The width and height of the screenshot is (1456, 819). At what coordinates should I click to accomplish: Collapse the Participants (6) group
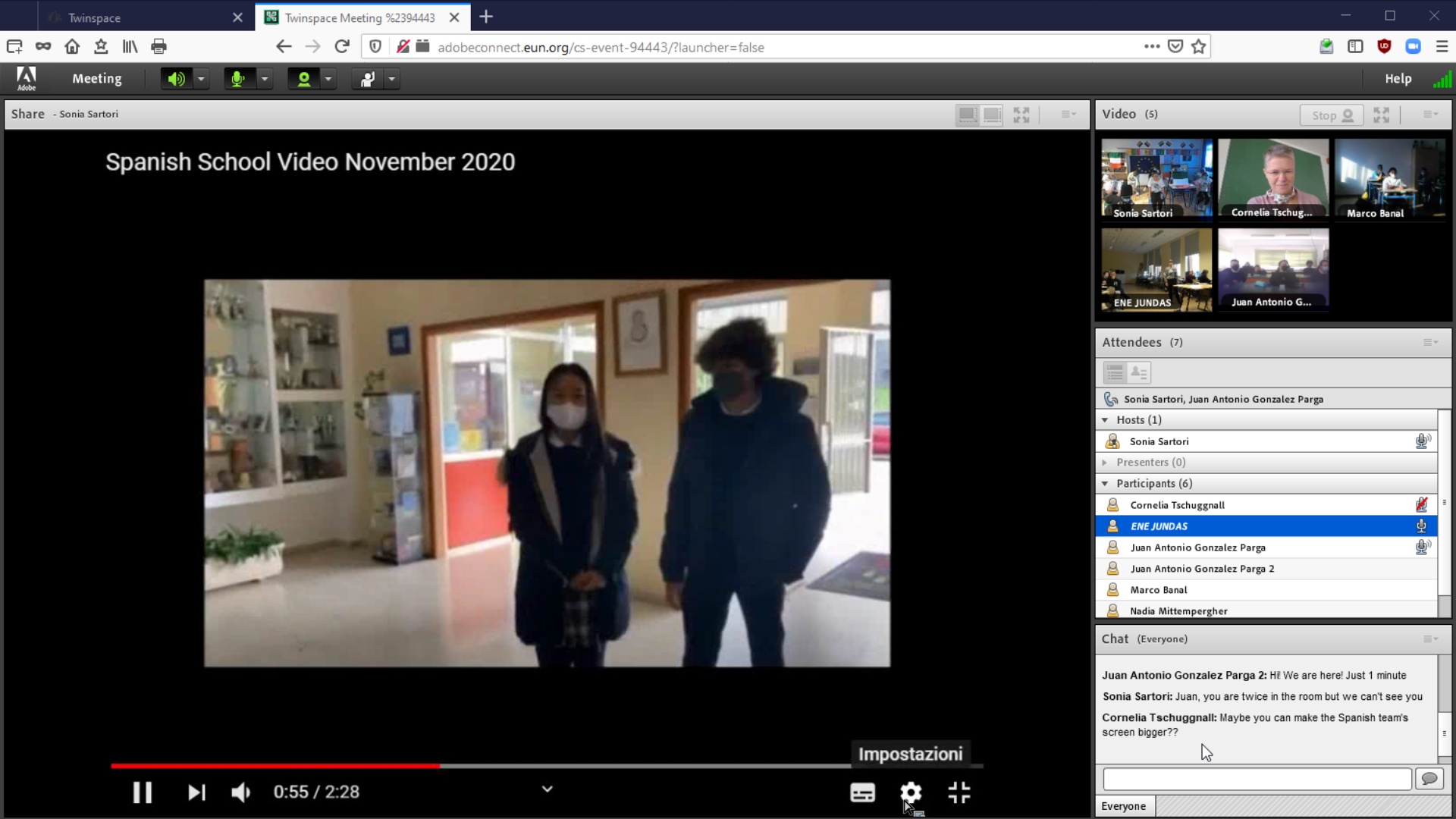1105,484
